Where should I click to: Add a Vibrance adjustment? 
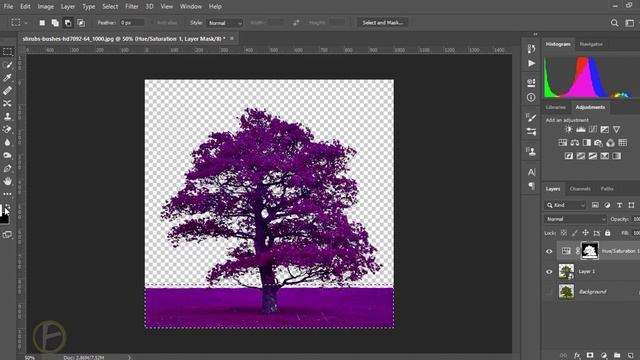pos(616,130)
